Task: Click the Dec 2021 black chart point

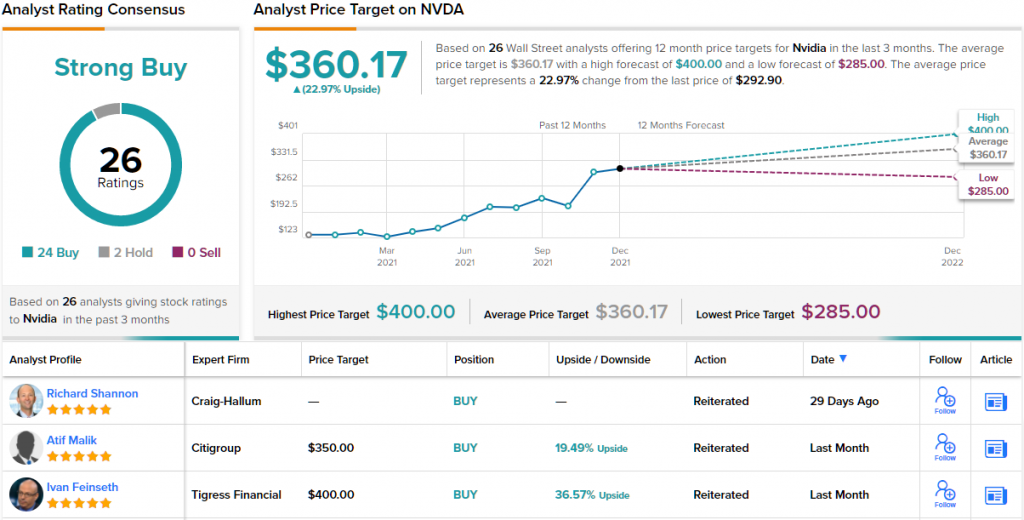Action: 620,169
